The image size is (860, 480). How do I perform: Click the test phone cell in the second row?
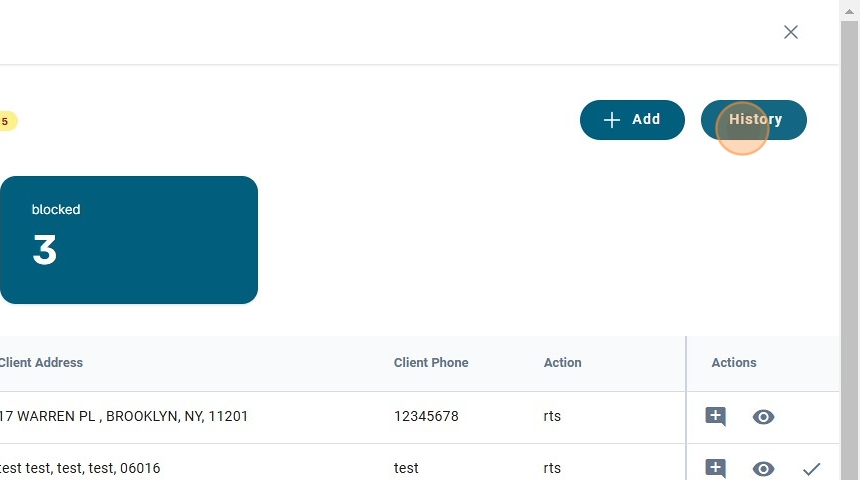406,468
